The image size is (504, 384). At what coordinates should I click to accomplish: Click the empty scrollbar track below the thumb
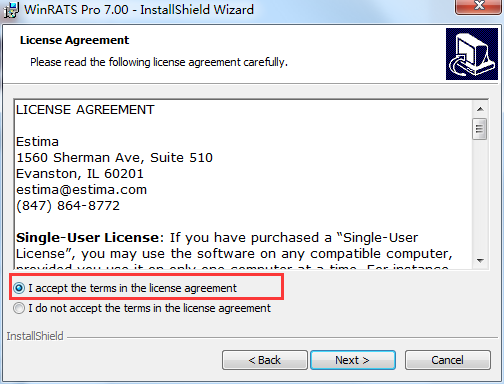pos(480,197)
